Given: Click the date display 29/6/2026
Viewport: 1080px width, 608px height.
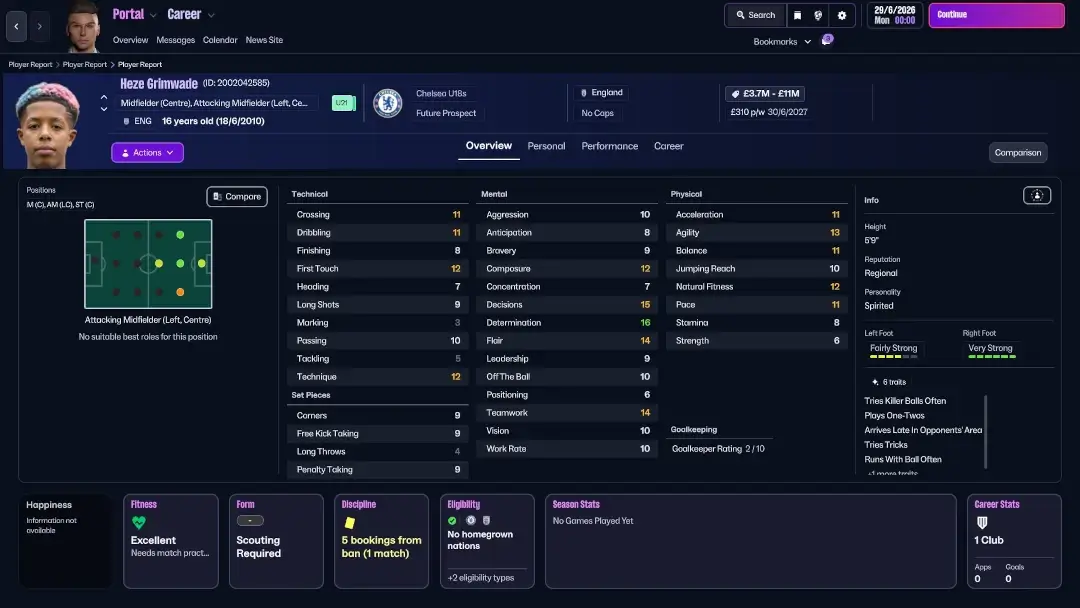Looking at the screenshot, I should (x=895, y=15).
